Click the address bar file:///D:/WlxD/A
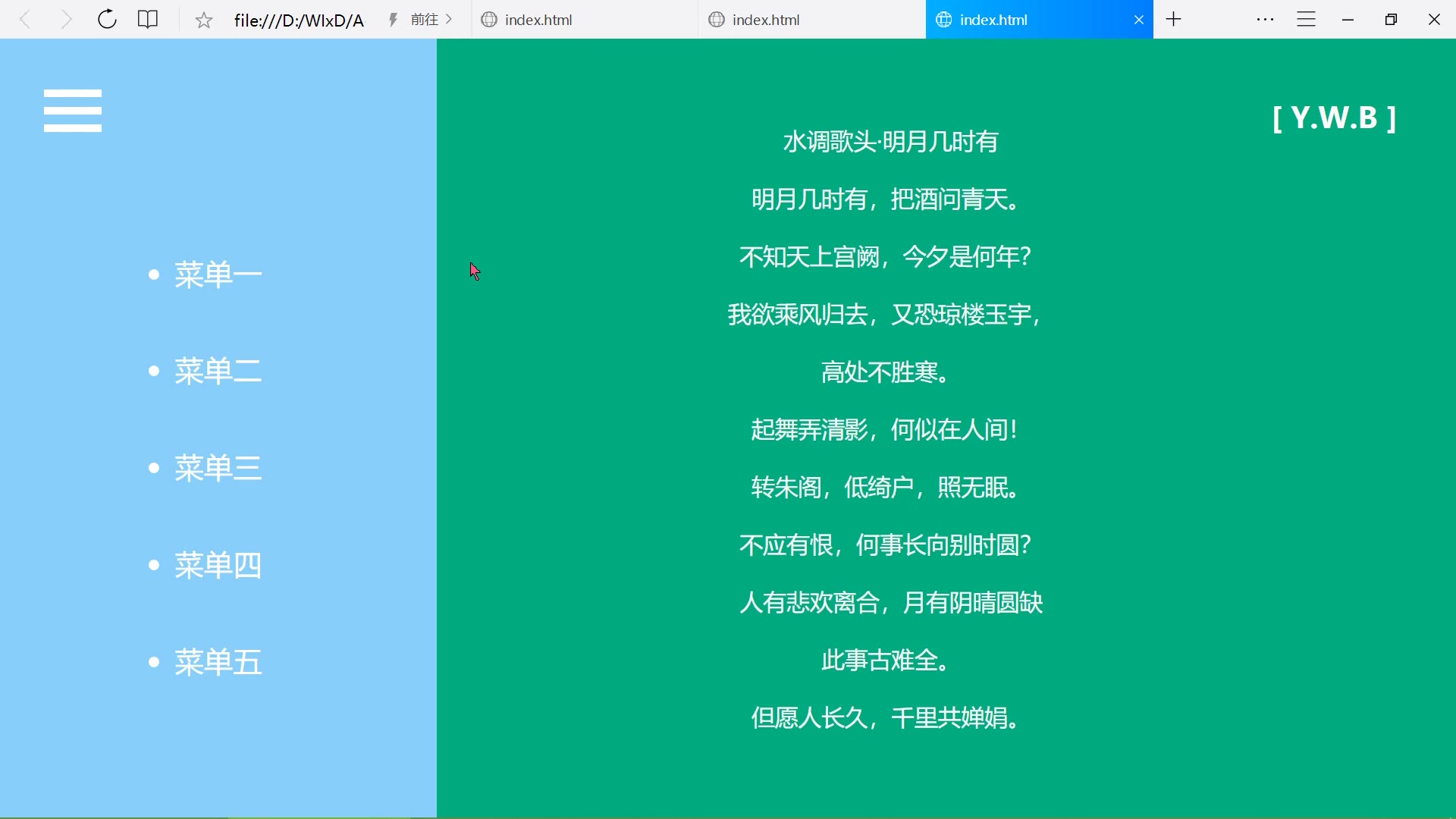 (299, 20)
